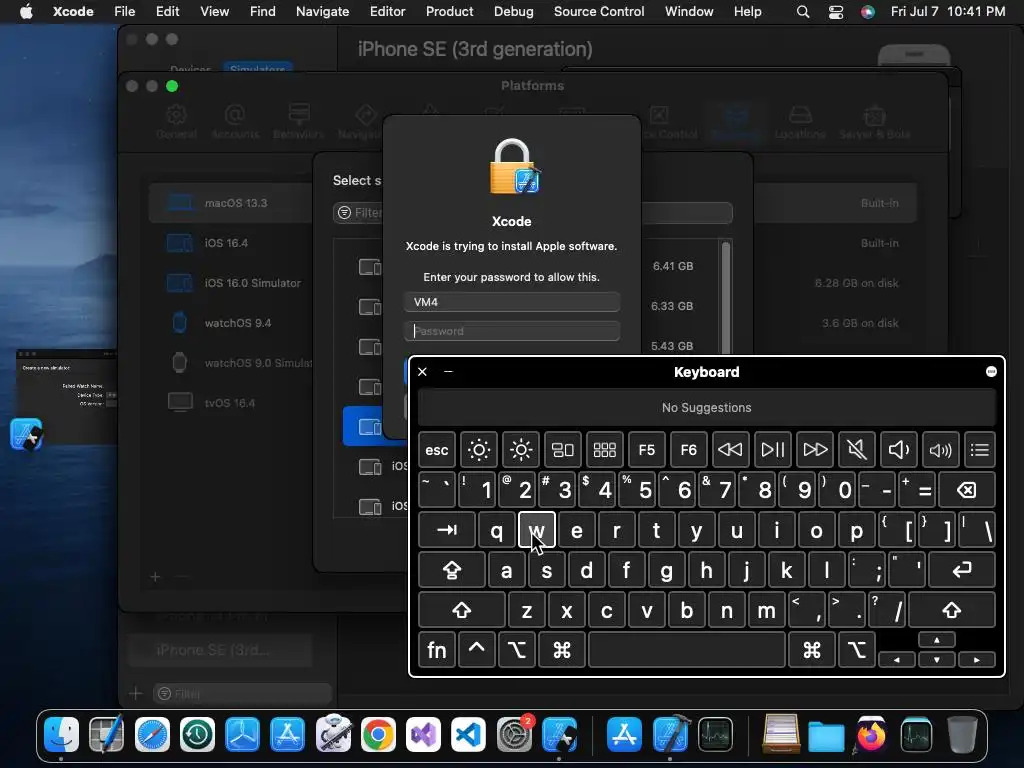
Task: Click Siri icon in menu bar
Action: [868, 12]
